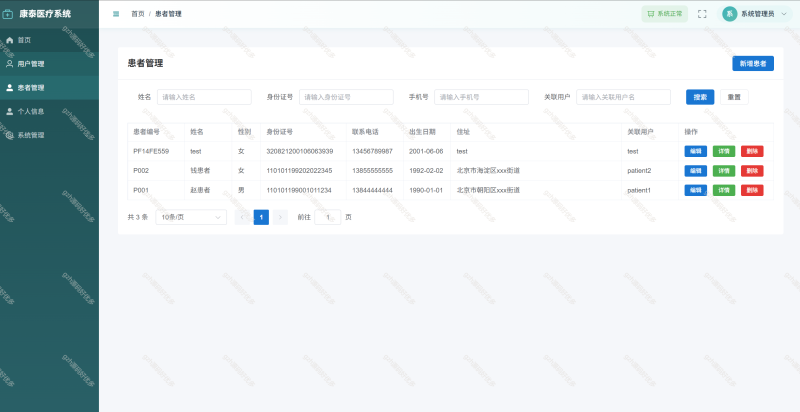This screenshot has height=412, width=800.
Task: Delete patient P001 赵患者
Action: click(752, 190)
